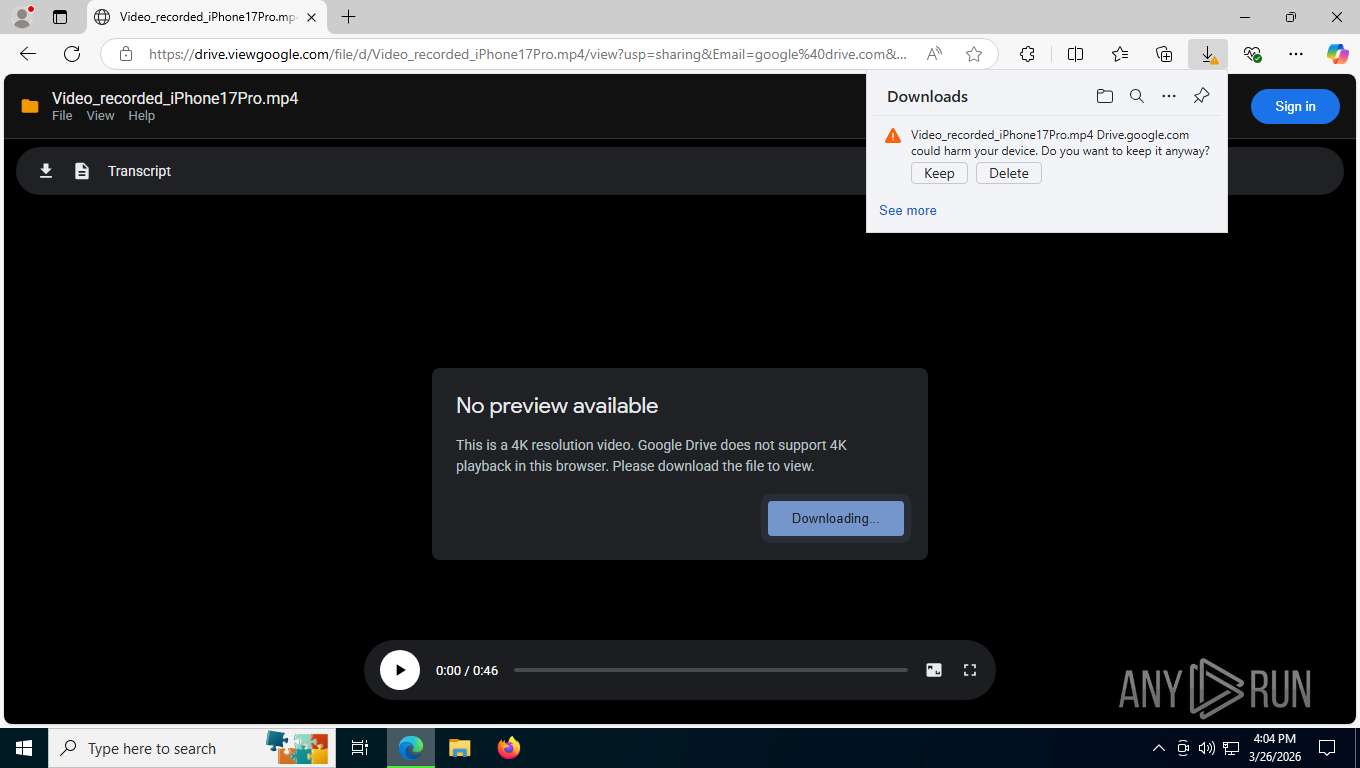Open Edge from the taskbar
The image size is (1360, 768).
[411, 748]
